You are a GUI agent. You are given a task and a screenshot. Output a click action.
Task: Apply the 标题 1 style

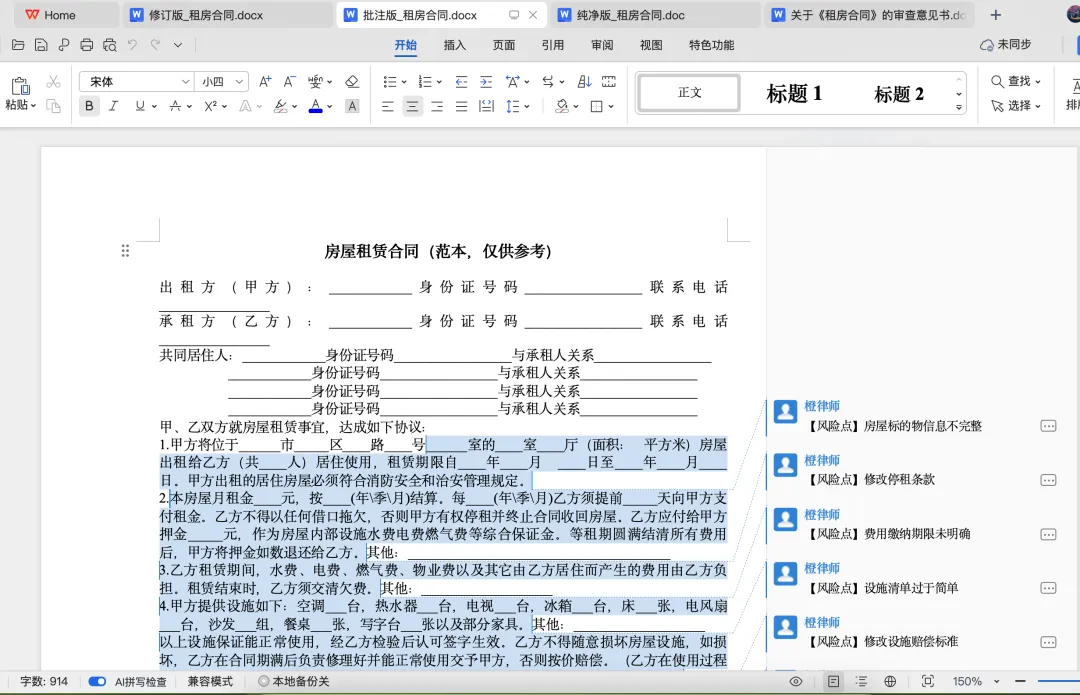click(794, 93)
